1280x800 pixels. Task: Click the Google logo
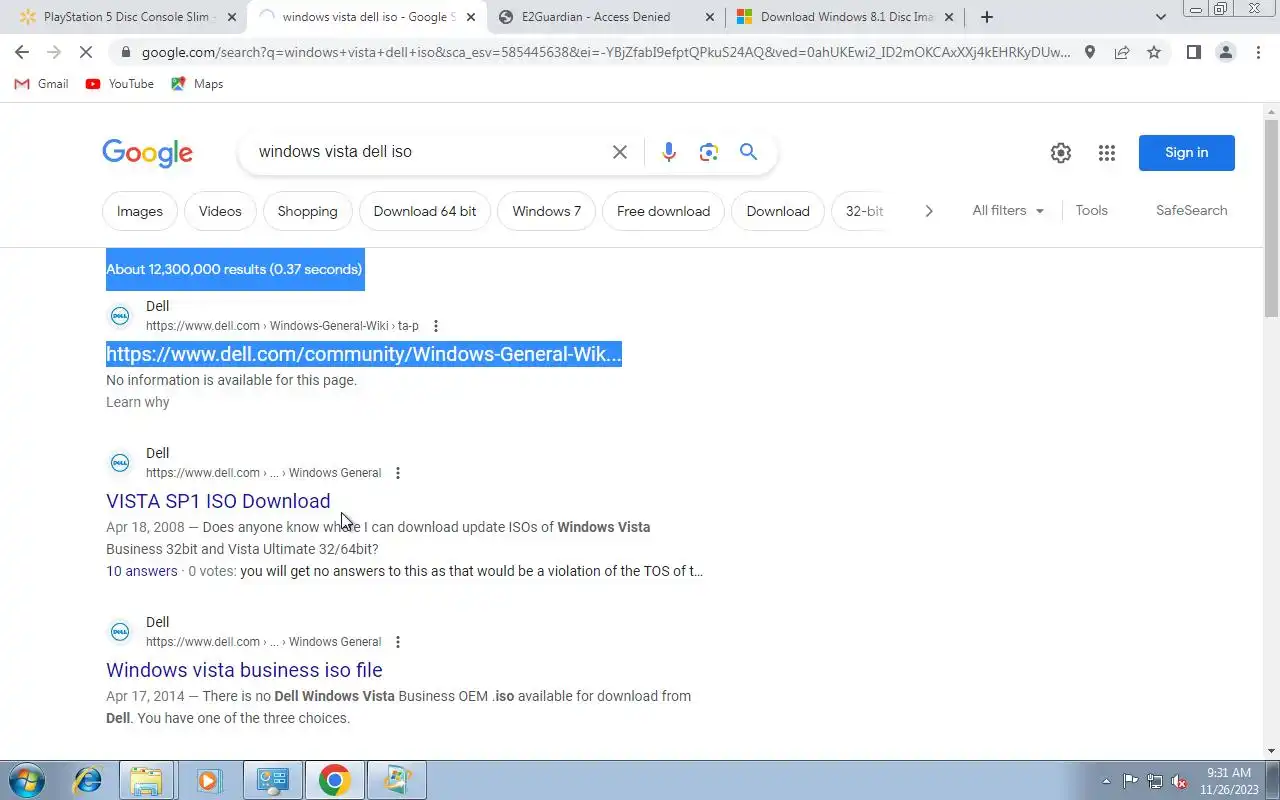147,152
